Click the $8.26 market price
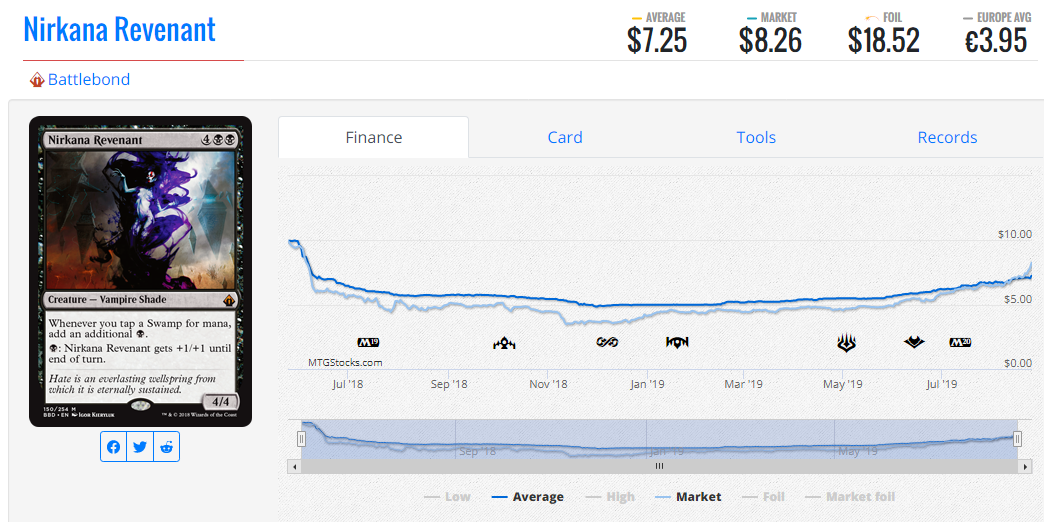1044x522 pixels. [770, 41]
